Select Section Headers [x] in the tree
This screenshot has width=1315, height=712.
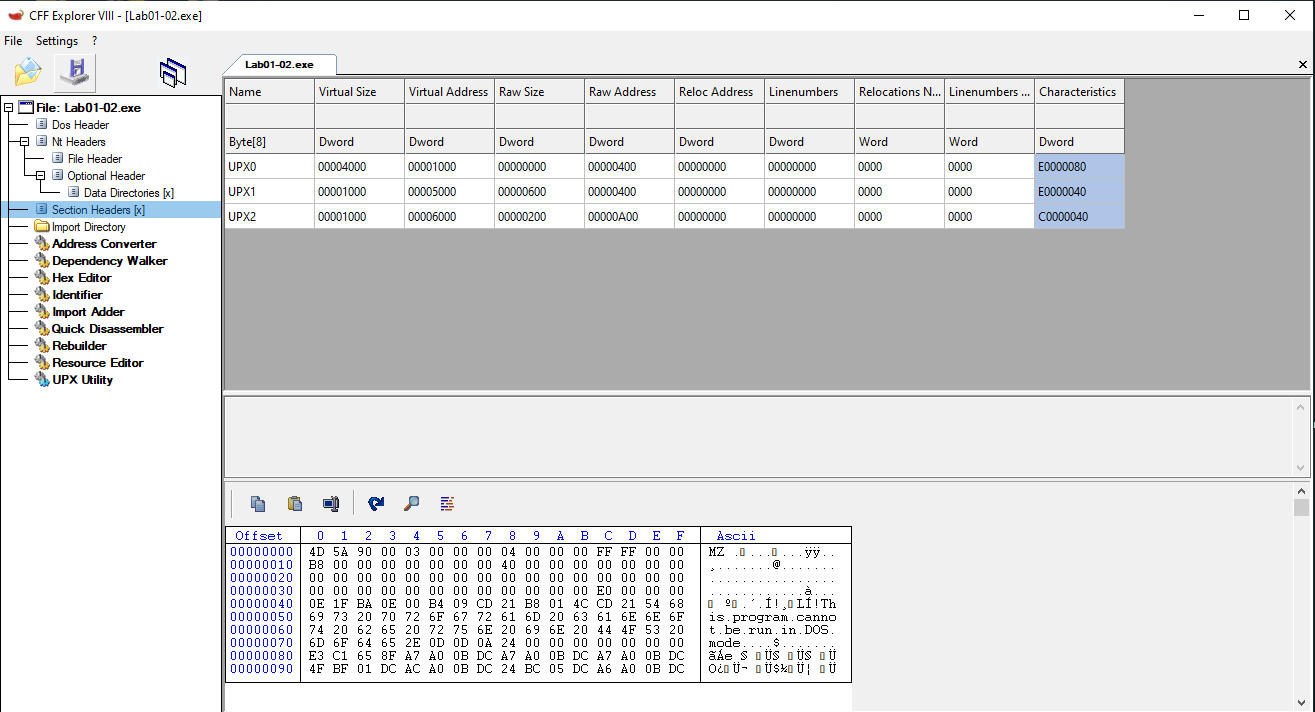[98, 210]
